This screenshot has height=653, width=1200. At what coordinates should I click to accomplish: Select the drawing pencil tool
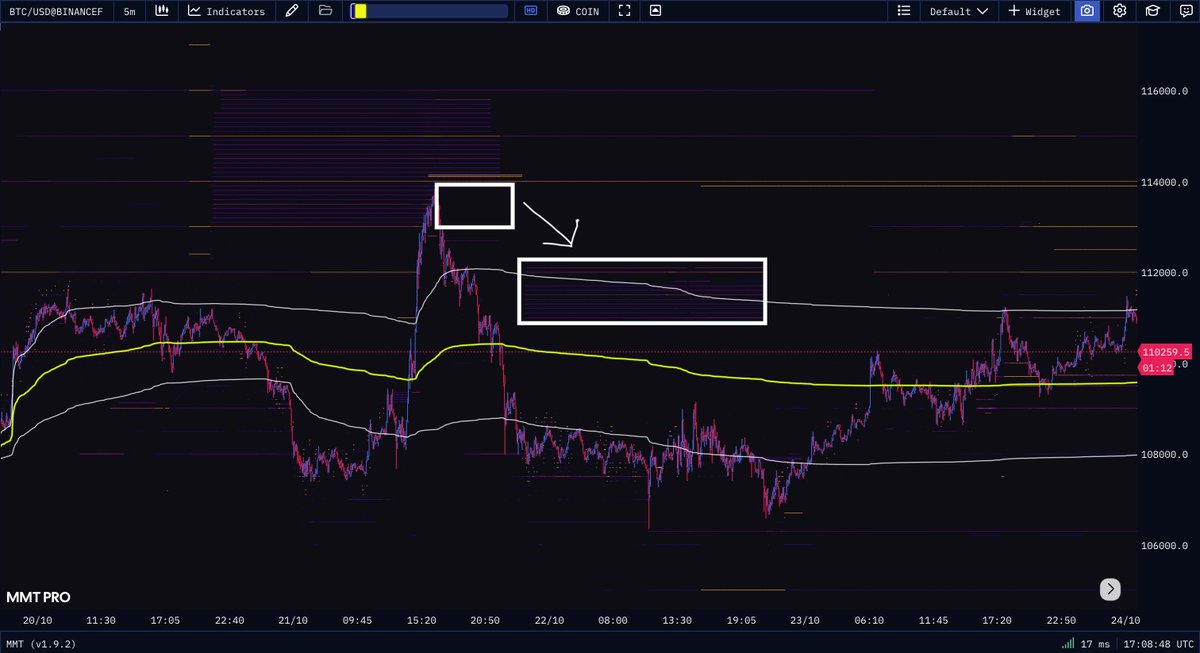click(291, 11)
